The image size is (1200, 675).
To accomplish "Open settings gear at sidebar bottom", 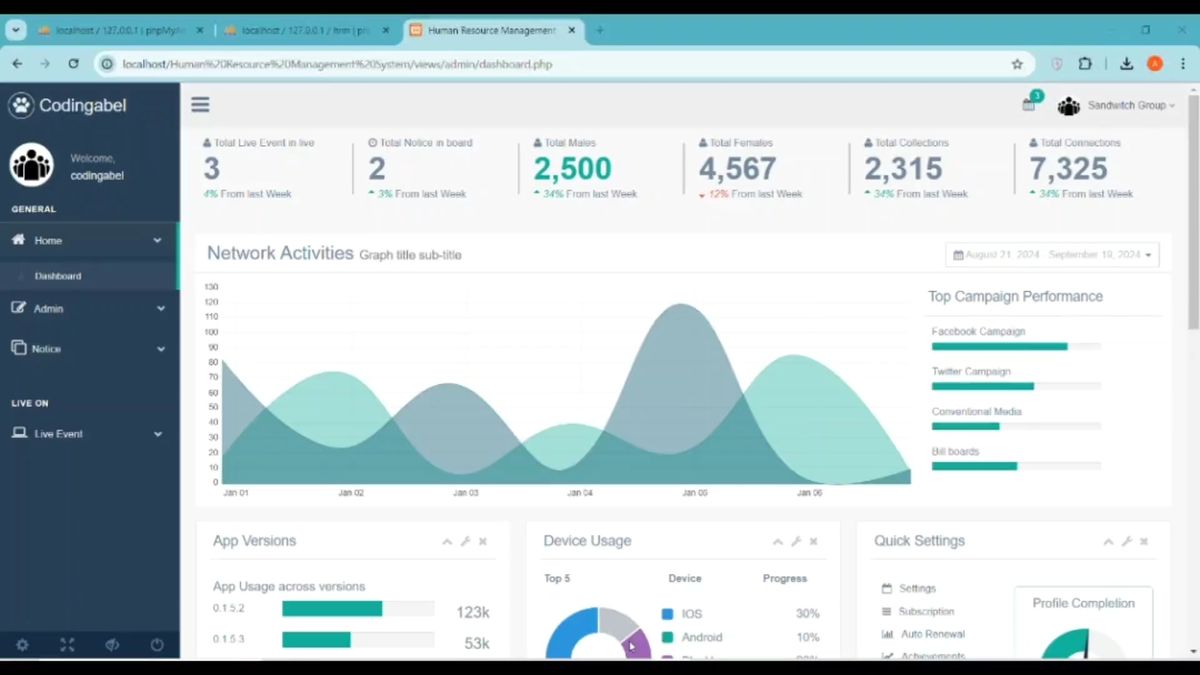I will 22,645.
